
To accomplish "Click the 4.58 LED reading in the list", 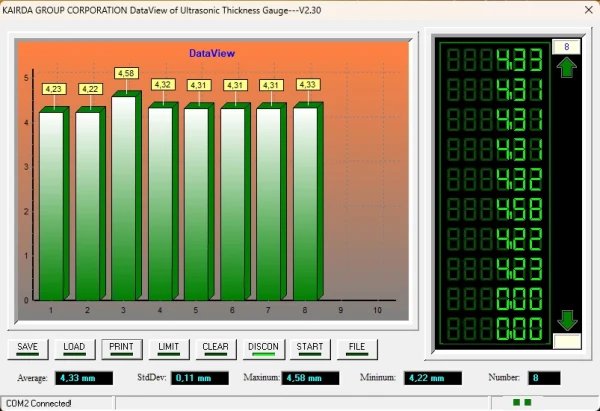I will tap(519, 209).
